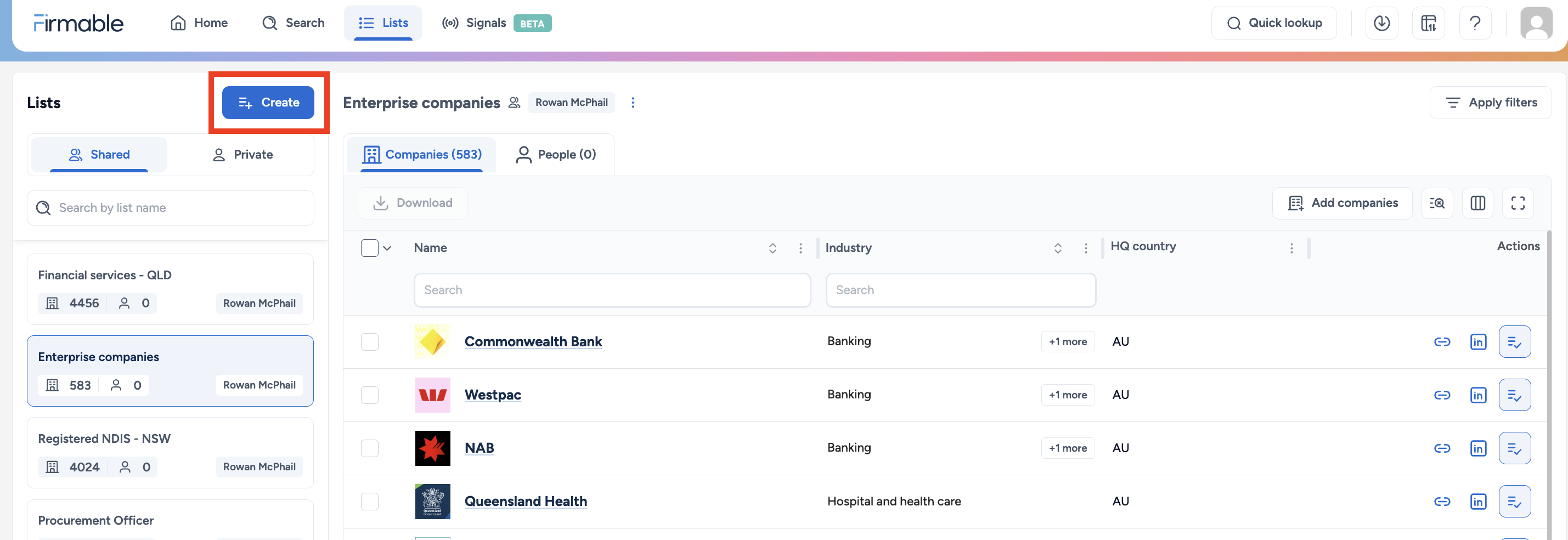Open the Industry column options menu
This screenshot has width=1568, height=540.
(1086, 248)
